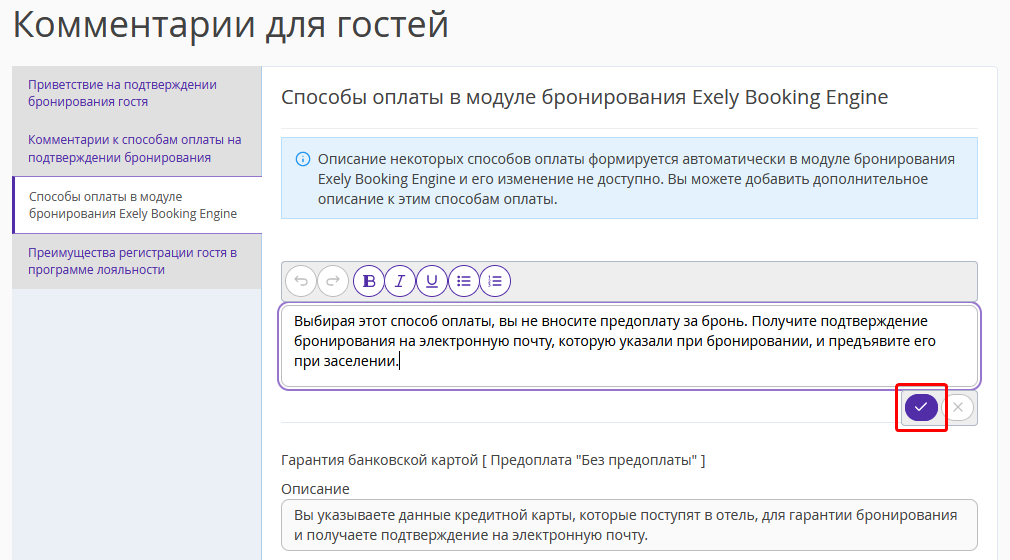Viewport: 1010px width, 560px height.
Task: Confirm the text with the checkmark button
Action: coord(921,407)
